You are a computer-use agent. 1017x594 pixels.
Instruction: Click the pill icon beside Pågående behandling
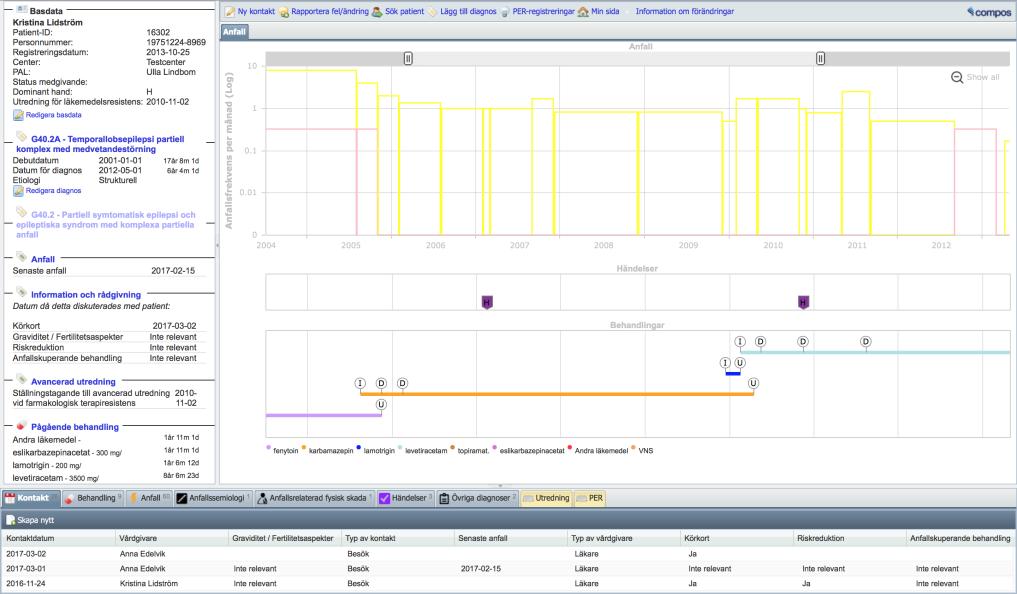(x=21, y=426)
